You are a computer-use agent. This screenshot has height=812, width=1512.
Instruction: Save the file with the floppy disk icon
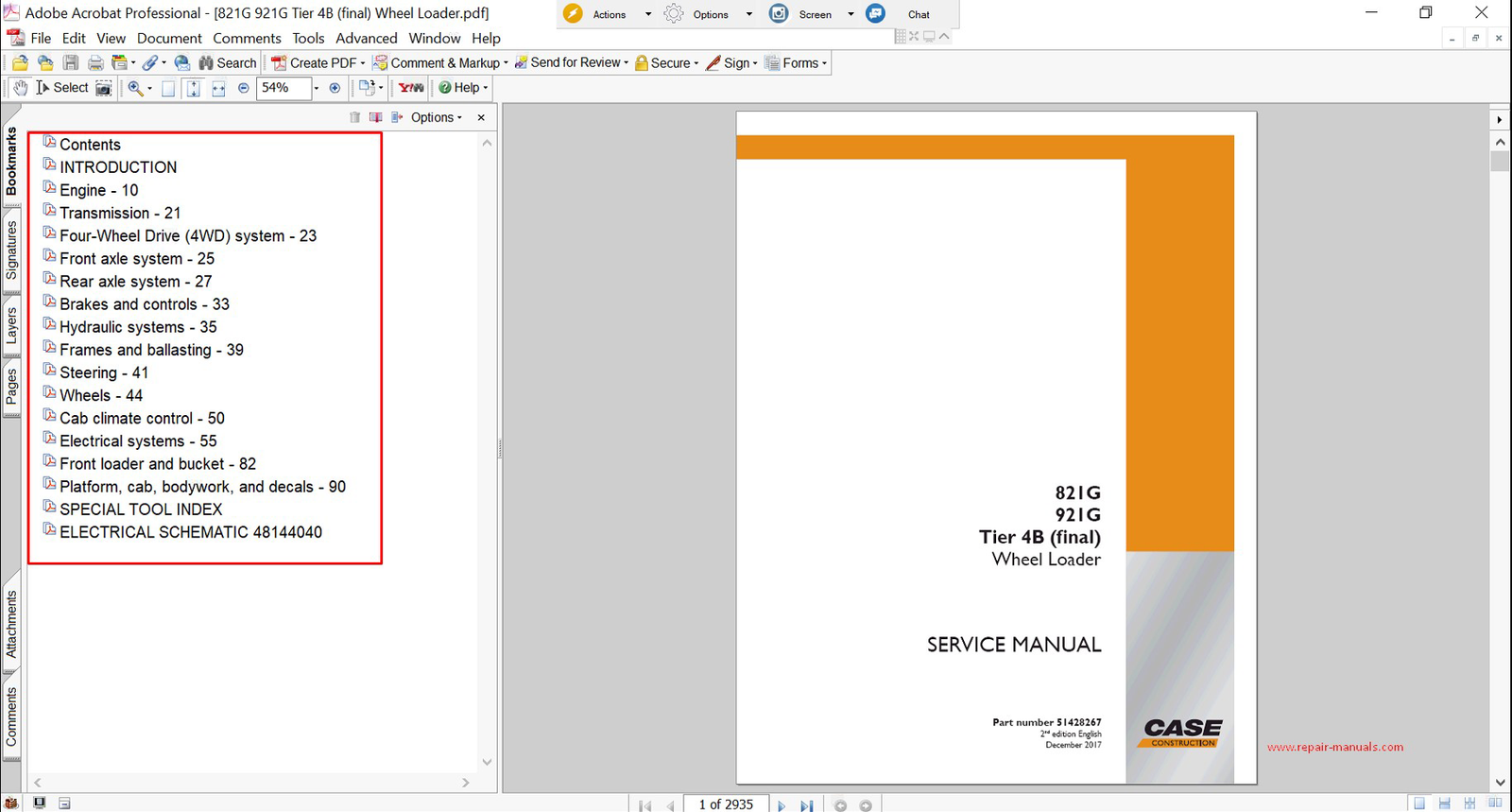click(x=71, y=63)
